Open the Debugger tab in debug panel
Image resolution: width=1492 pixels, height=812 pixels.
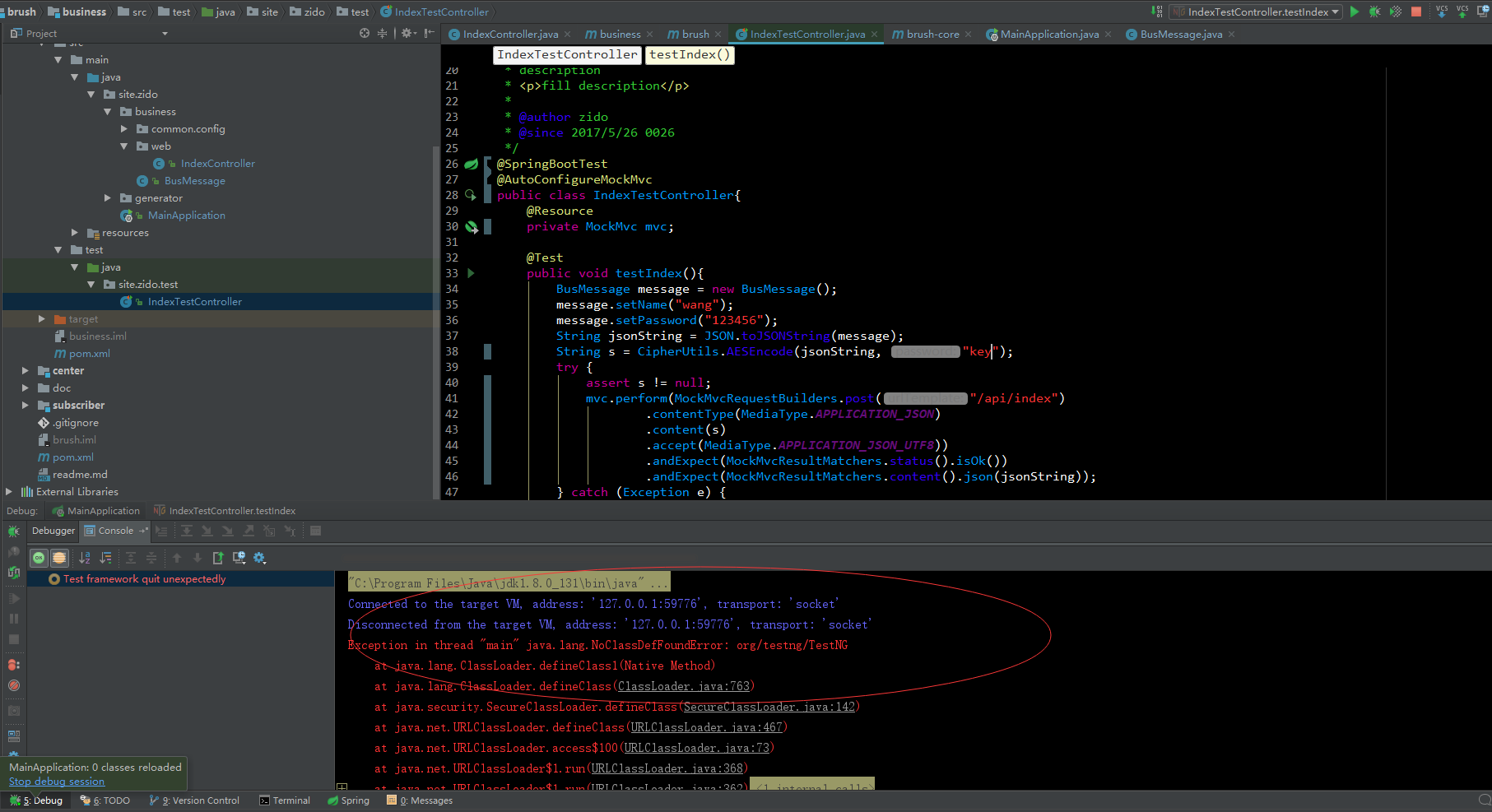(x=53, y=531)
